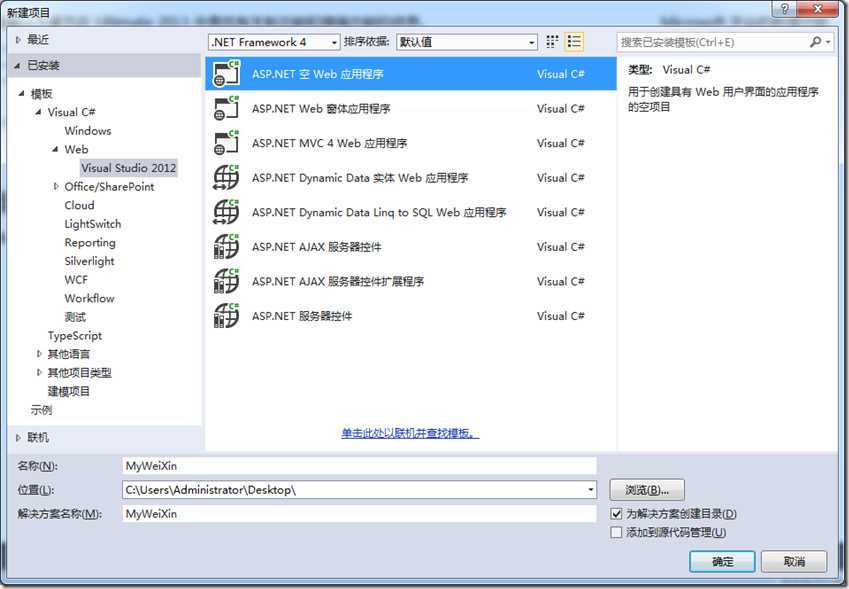849x589 pixels.
Task: Click the search magnifier icon
Action: 815,42
